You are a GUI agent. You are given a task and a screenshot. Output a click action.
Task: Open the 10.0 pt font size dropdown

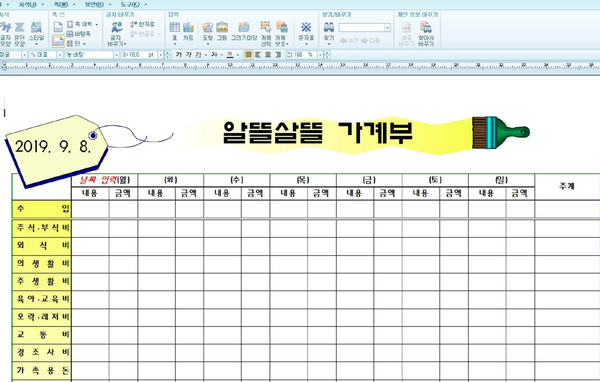(161, 55)
